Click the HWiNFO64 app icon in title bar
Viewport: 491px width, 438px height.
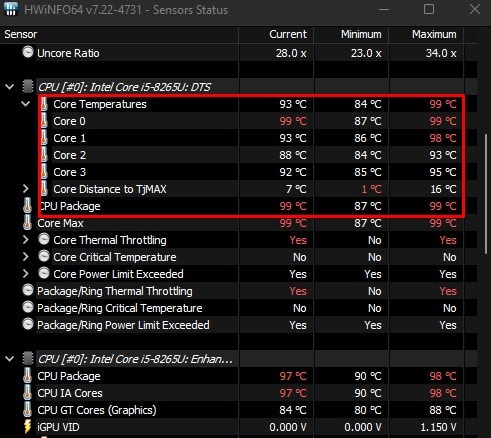point(11,9)
